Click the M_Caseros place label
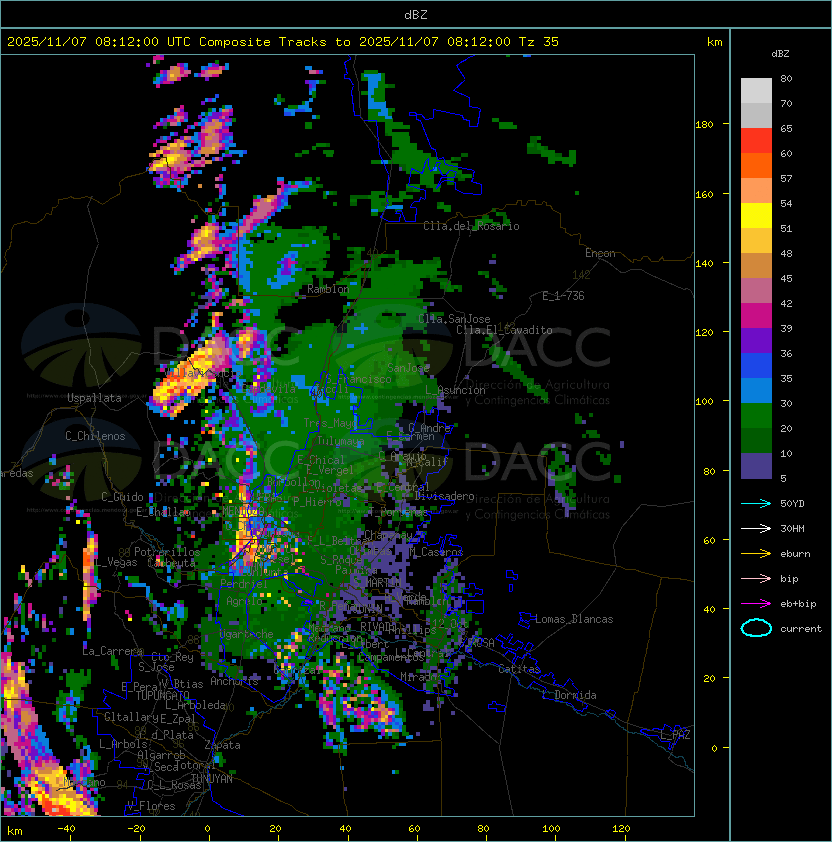 pyautogui.click(x=436, y=552)
